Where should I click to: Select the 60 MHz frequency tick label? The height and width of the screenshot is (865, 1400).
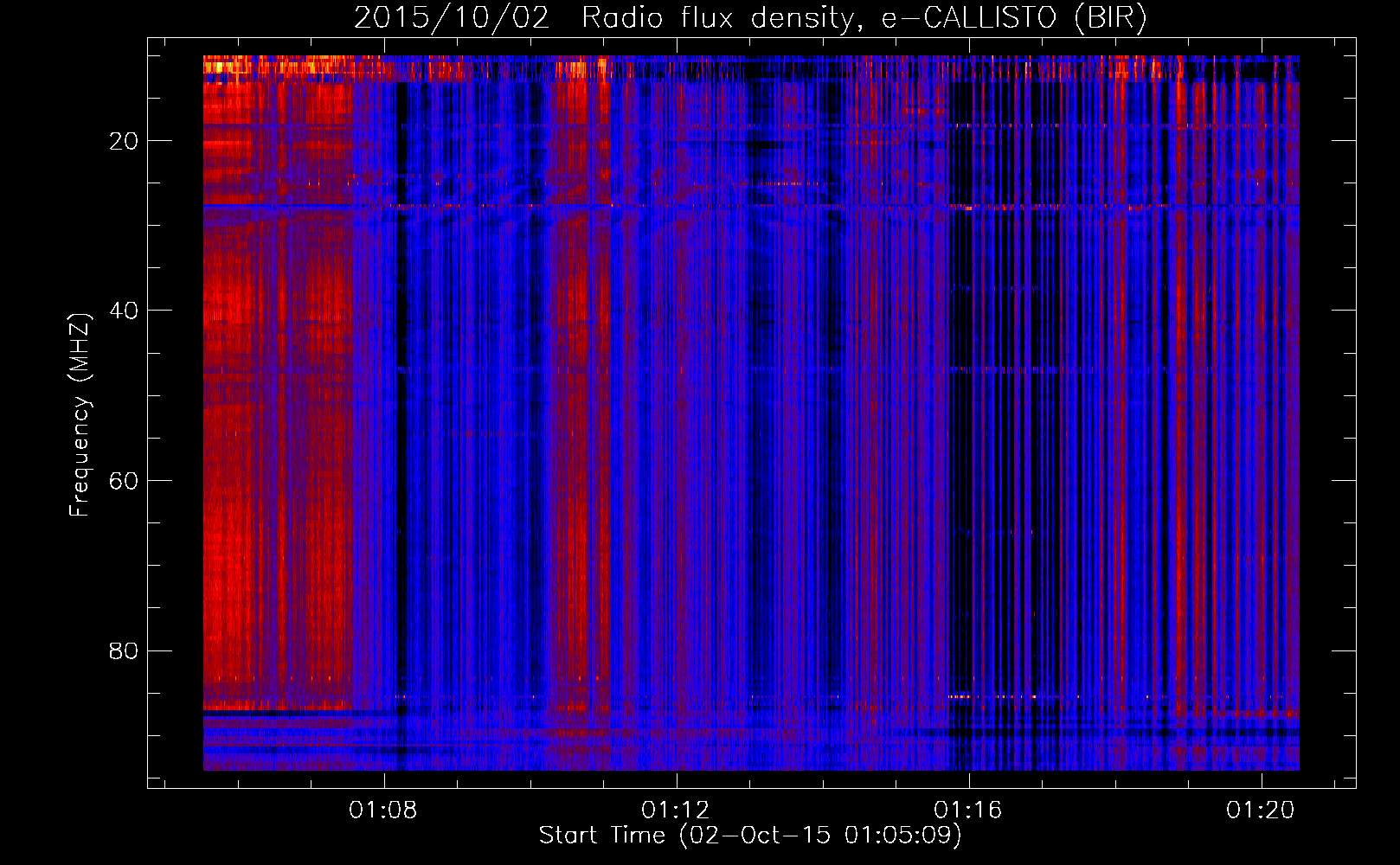(124, 481)
